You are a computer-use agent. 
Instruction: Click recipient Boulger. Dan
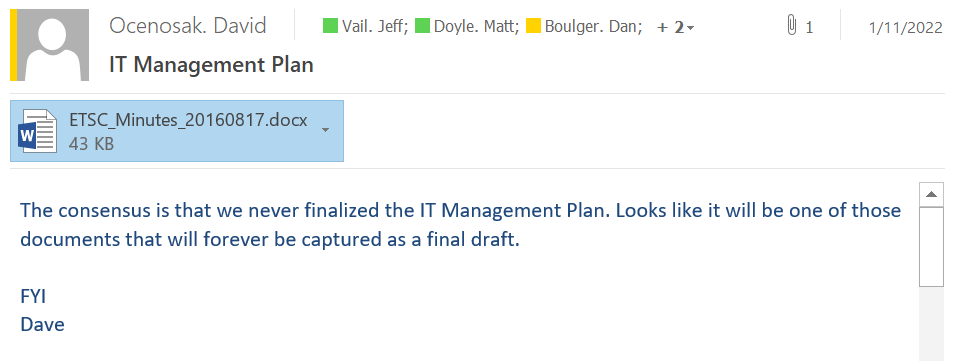point(593,27)
